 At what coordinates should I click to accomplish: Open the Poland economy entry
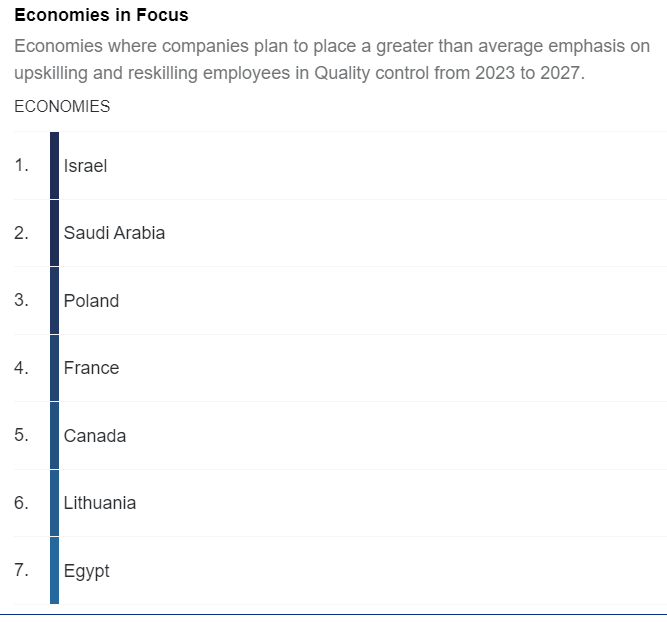(x=91, y=301)
